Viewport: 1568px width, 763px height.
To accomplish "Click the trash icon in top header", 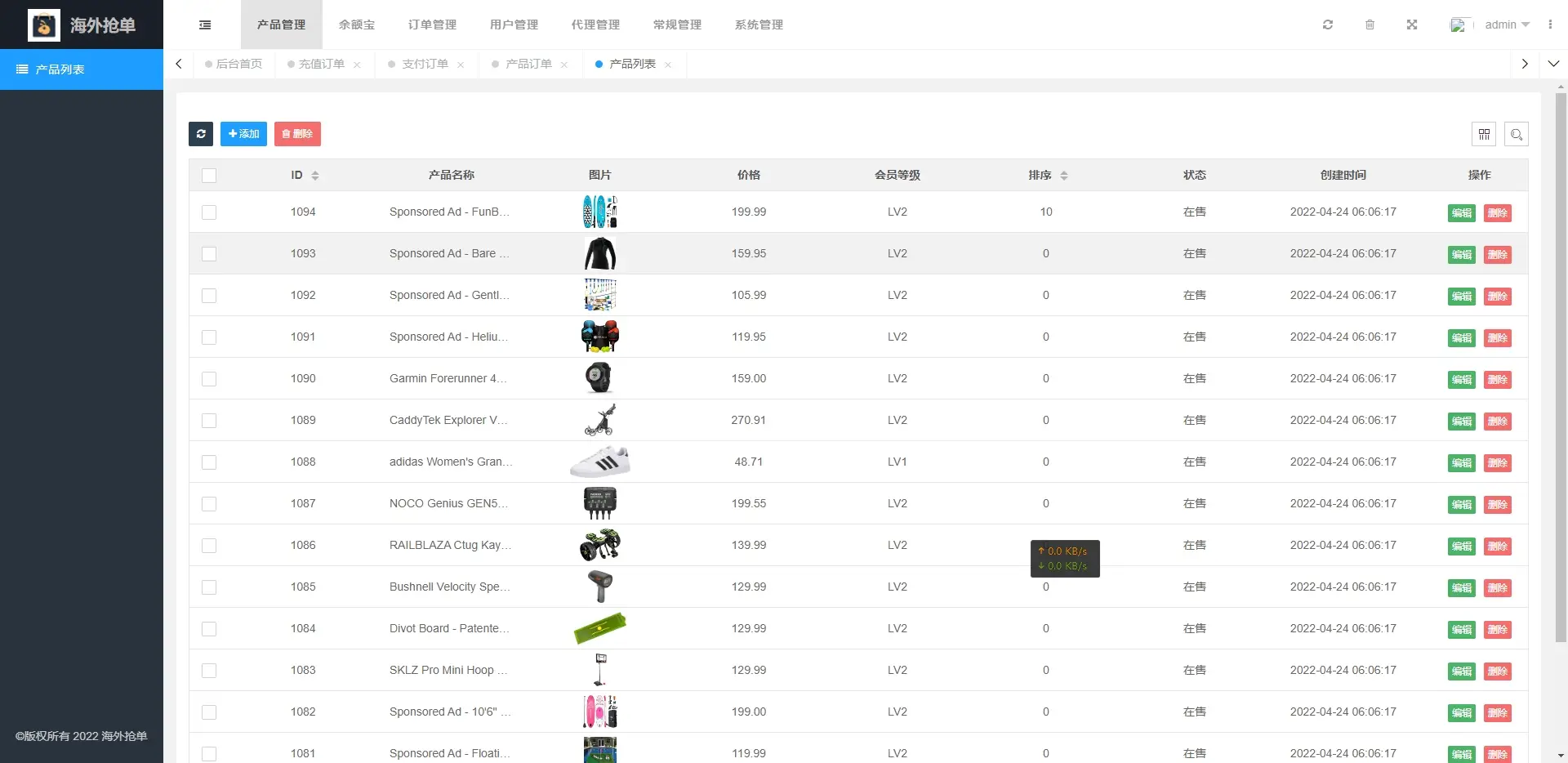I will pos(1370,25).
